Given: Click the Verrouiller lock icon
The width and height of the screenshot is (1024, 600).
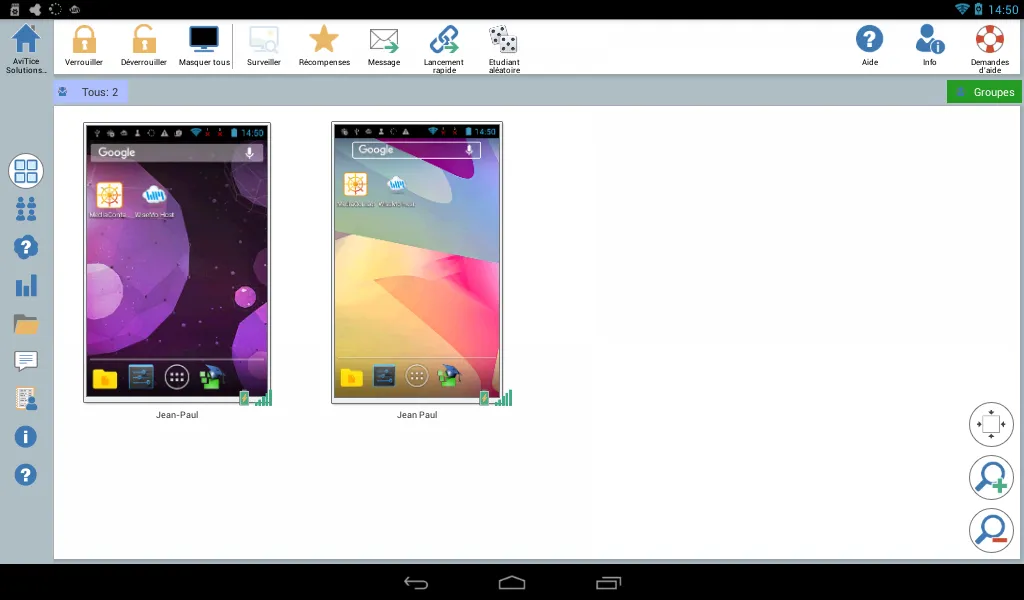Looking at the screenshot, I should [x=84, y=40].
